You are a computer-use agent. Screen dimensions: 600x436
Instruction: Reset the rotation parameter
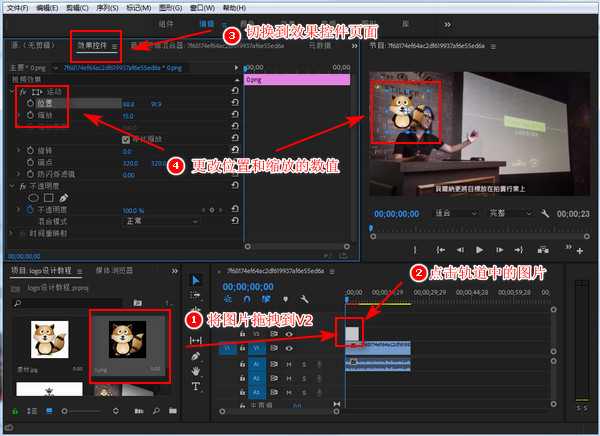point(235,150)
